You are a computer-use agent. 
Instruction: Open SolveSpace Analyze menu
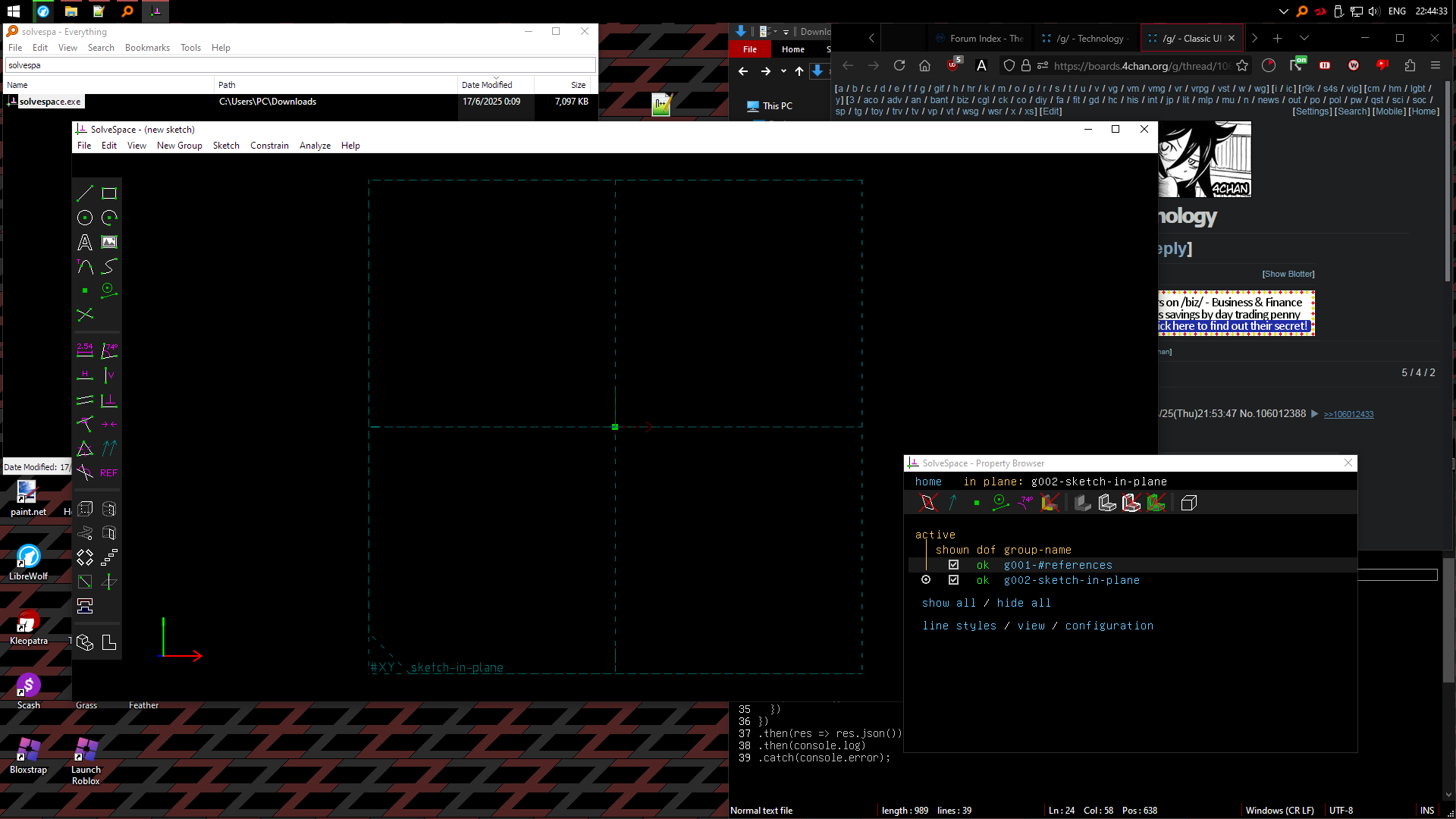[315, 146]
